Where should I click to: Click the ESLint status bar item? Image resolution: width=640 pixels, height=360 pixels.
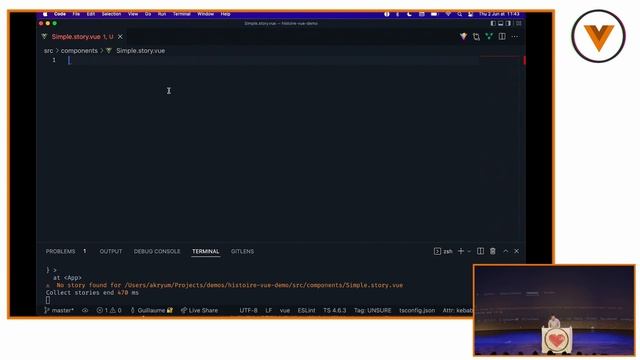[306, 311]
